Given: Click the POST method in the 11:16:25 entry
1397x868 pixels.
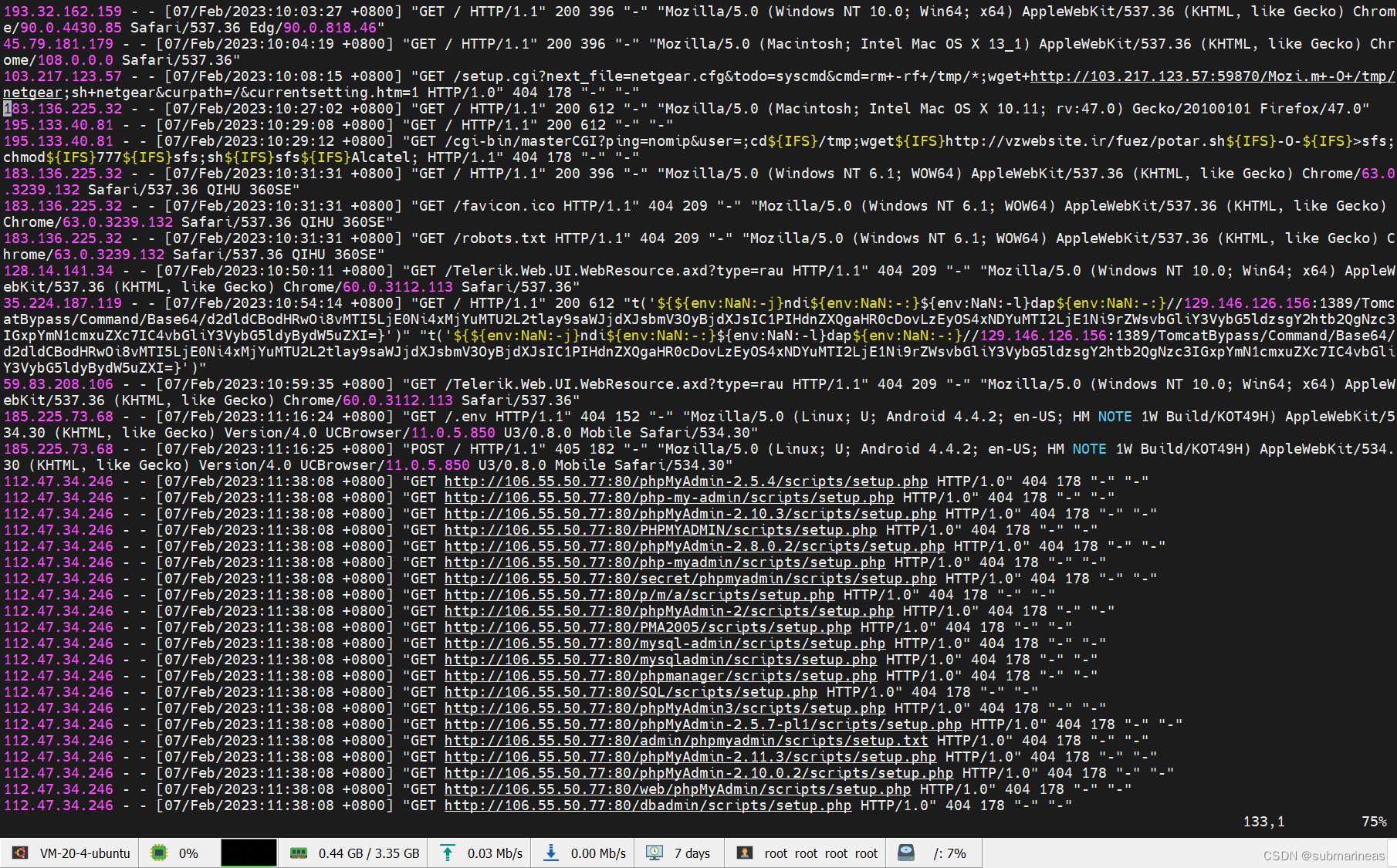Looking at the screenshot, I should pos(427,449).
